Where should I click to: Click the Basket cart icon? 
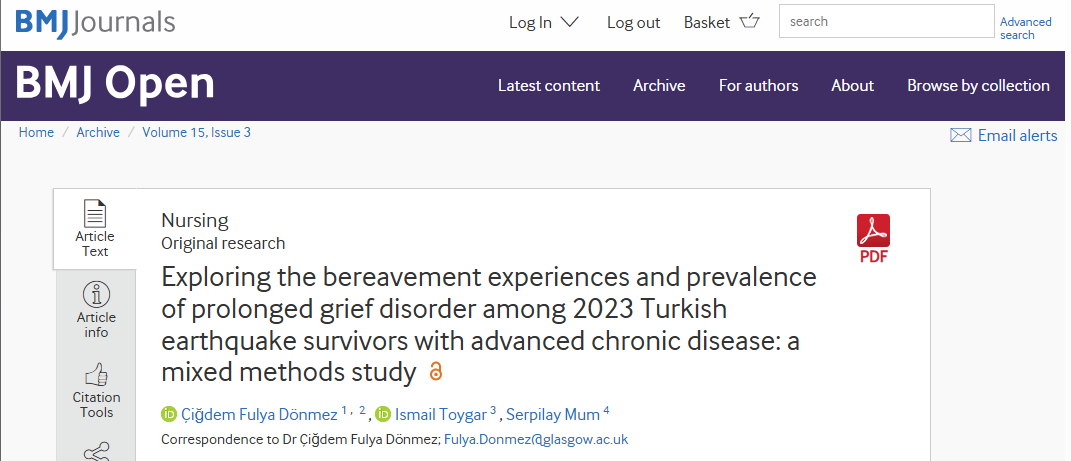coord(749,21)
